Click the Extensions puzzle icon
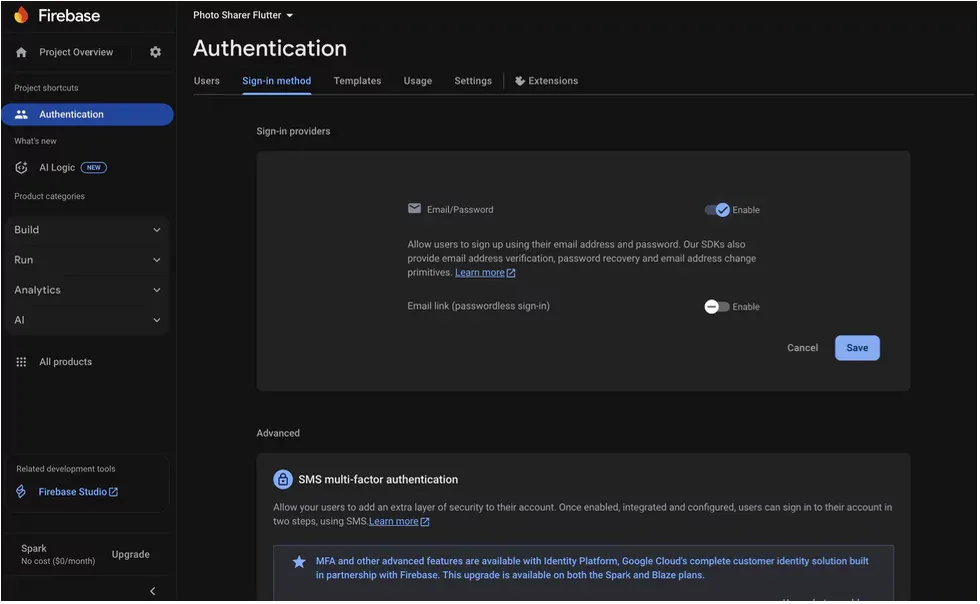This screenshot has height=604, width=980. 520,81
